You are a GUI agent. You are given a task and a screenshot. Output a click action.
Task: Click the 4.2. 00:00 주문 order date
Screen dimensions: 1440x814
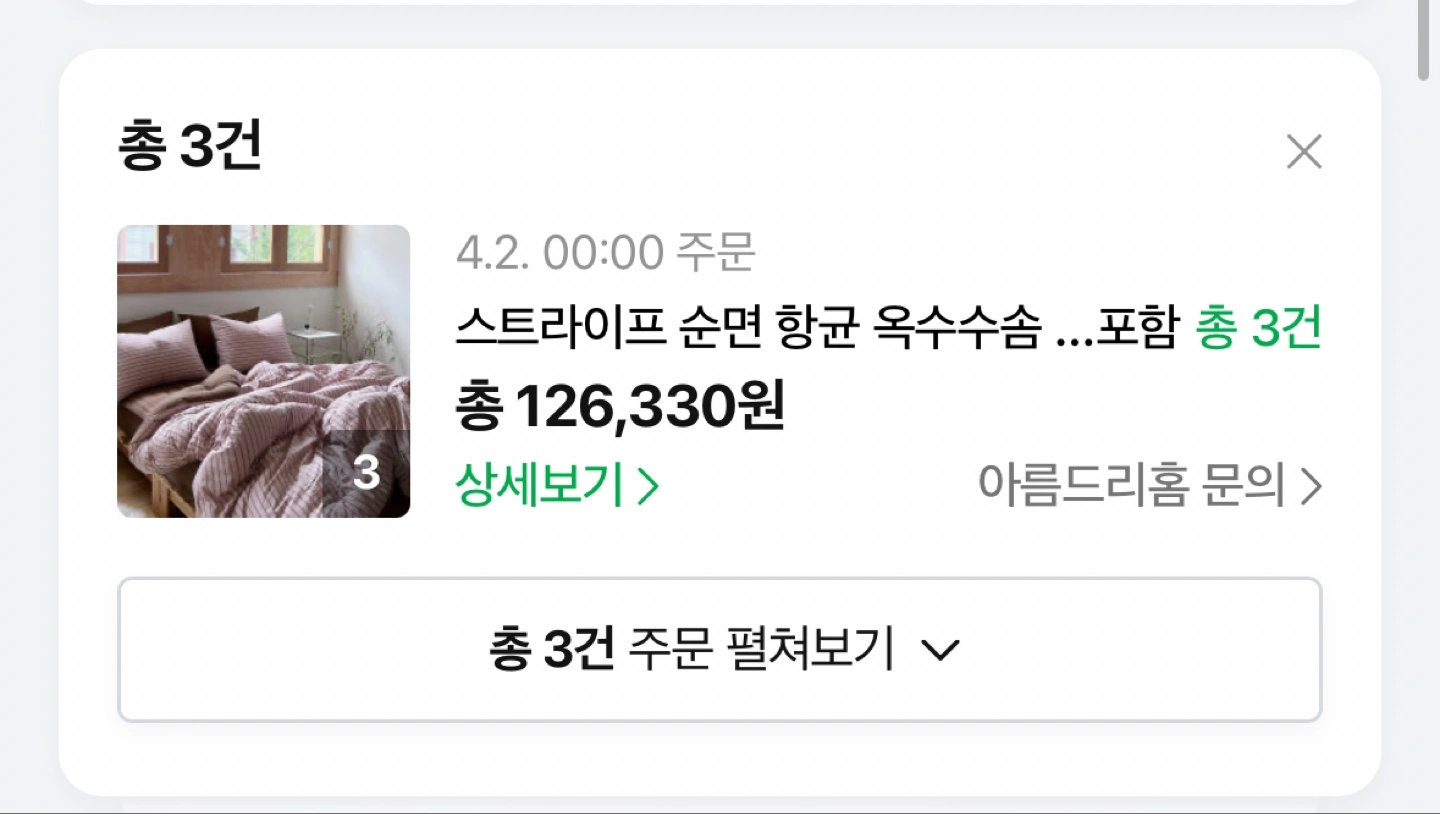(605, 252)
